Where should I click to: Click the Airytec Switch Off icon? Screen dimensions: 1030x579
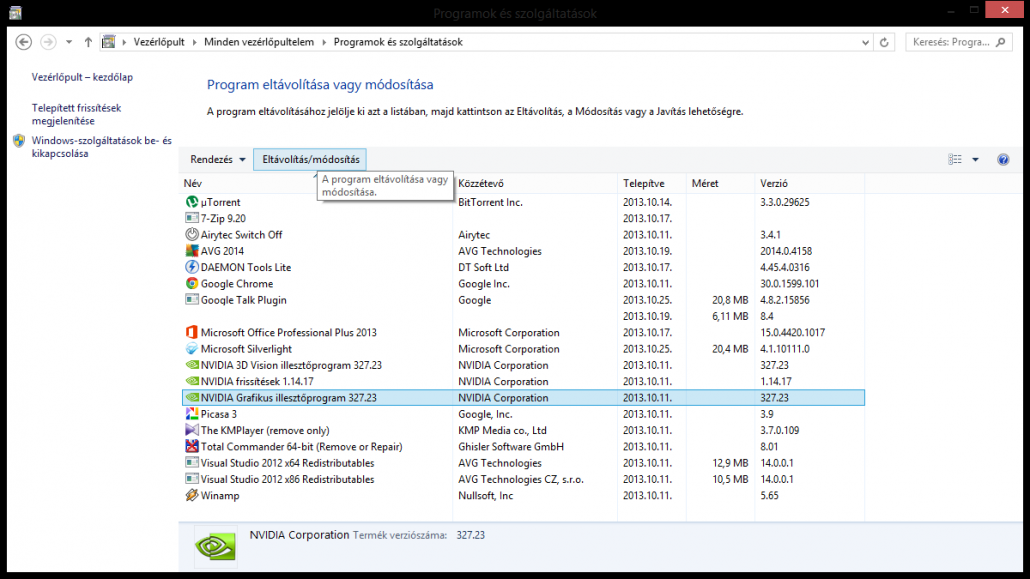[192, 235]
